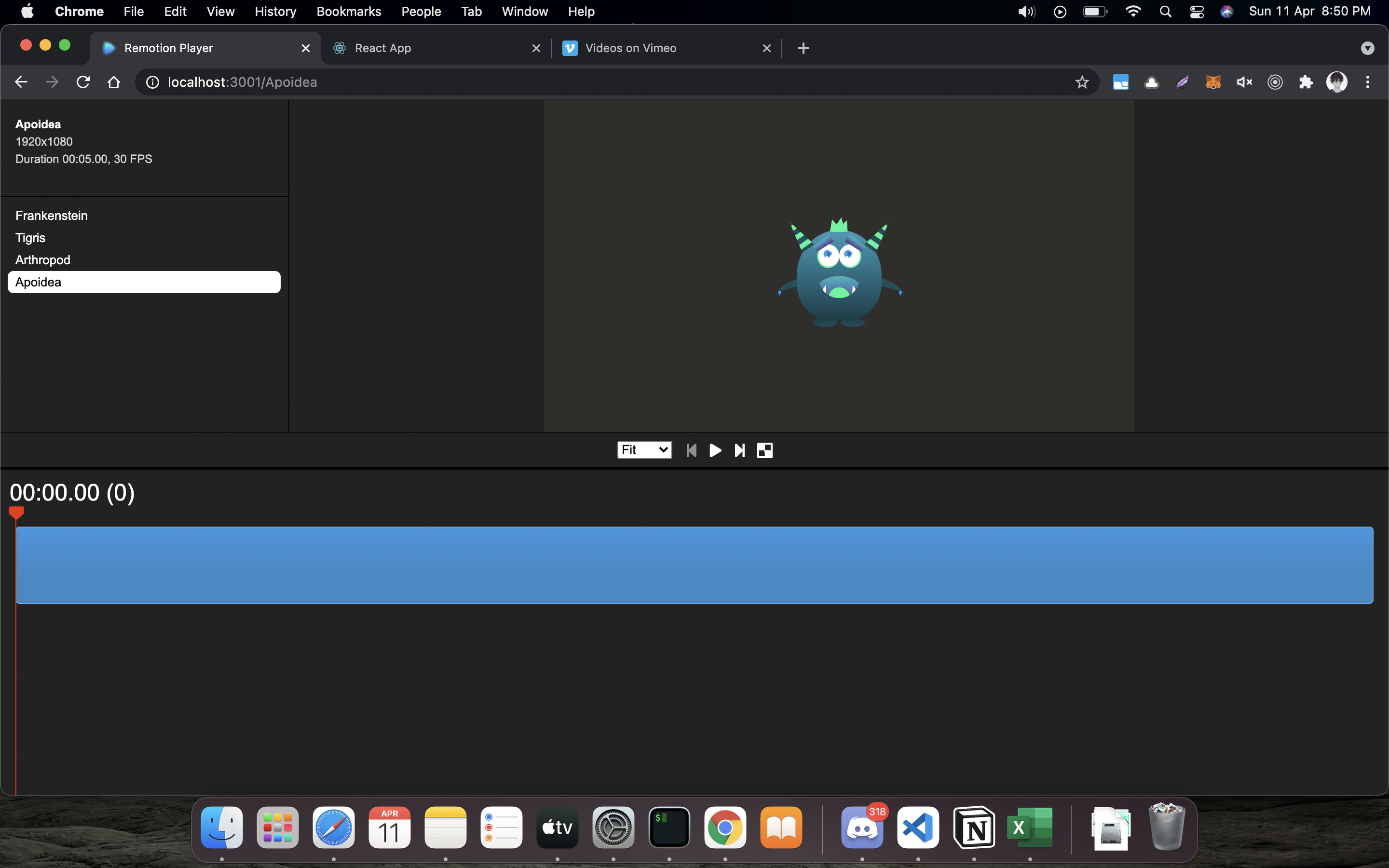The image size is (1389, 868).
Task: Open the History menu in menu bar
Action: (275, 12)
